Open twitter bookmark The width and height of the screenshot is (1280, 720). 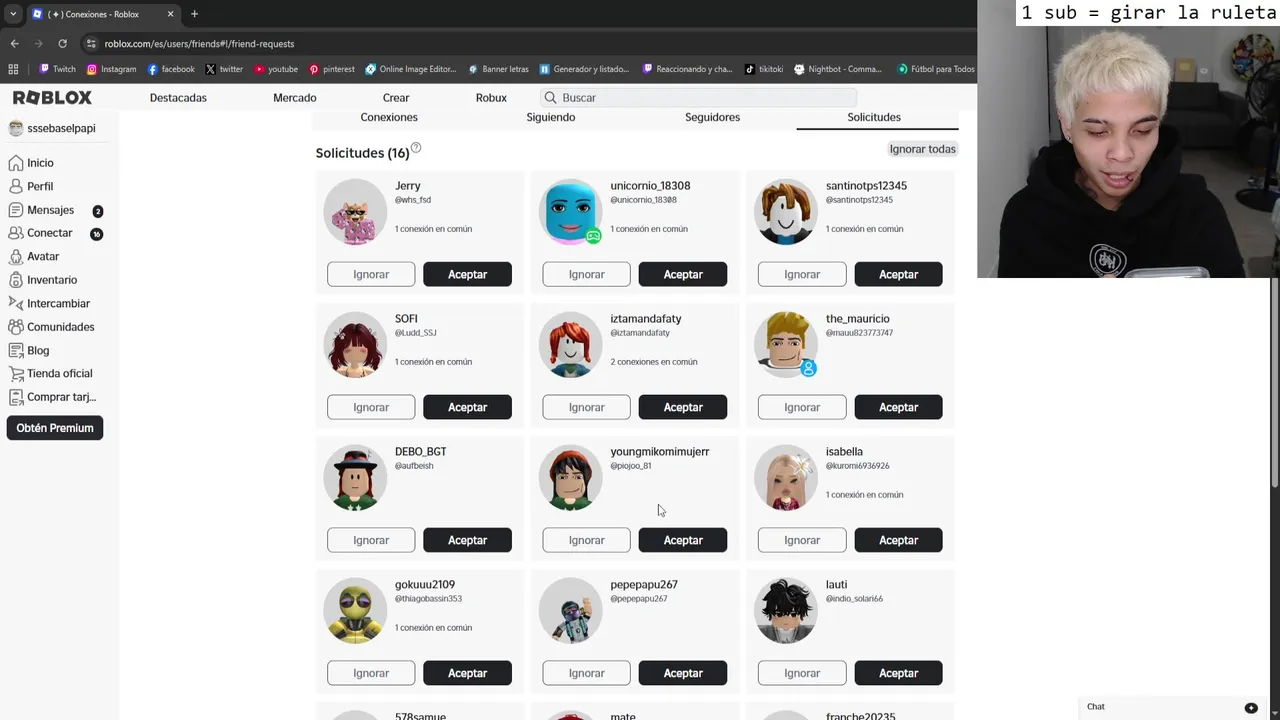click(x=224, y=69)
